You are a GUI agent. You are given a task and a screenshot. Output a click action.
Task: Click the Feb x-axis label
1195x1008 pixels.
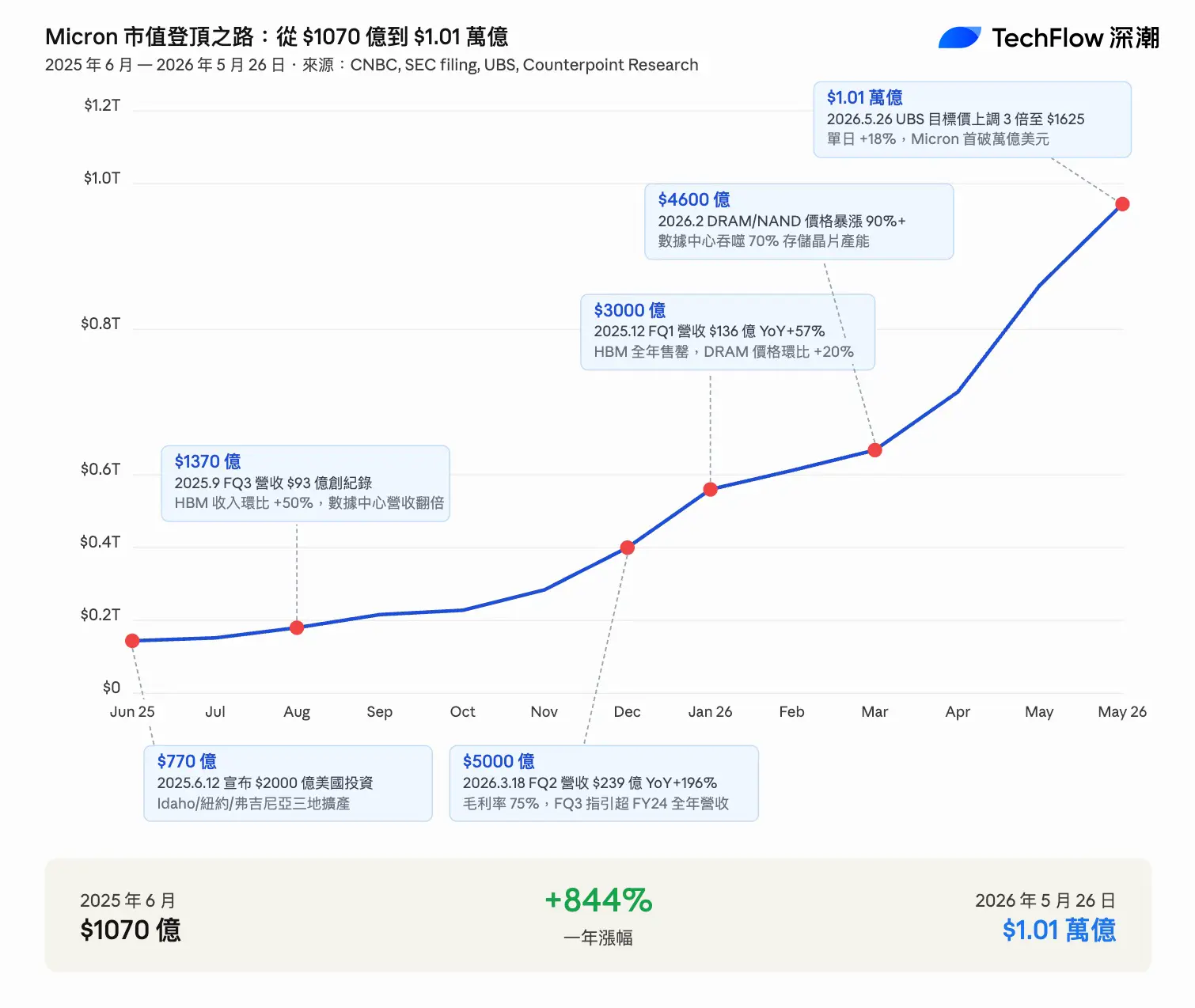click(x=792, y=711)
